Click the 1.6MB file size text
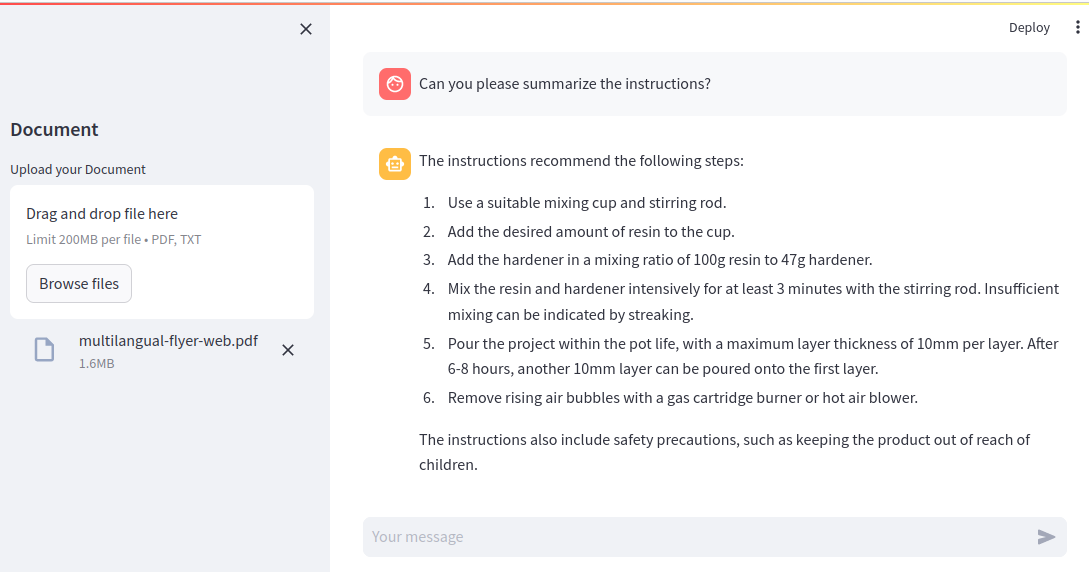The width and height of the screenshot is (1089, 572). pyautogui.click(x=97, y=363)
